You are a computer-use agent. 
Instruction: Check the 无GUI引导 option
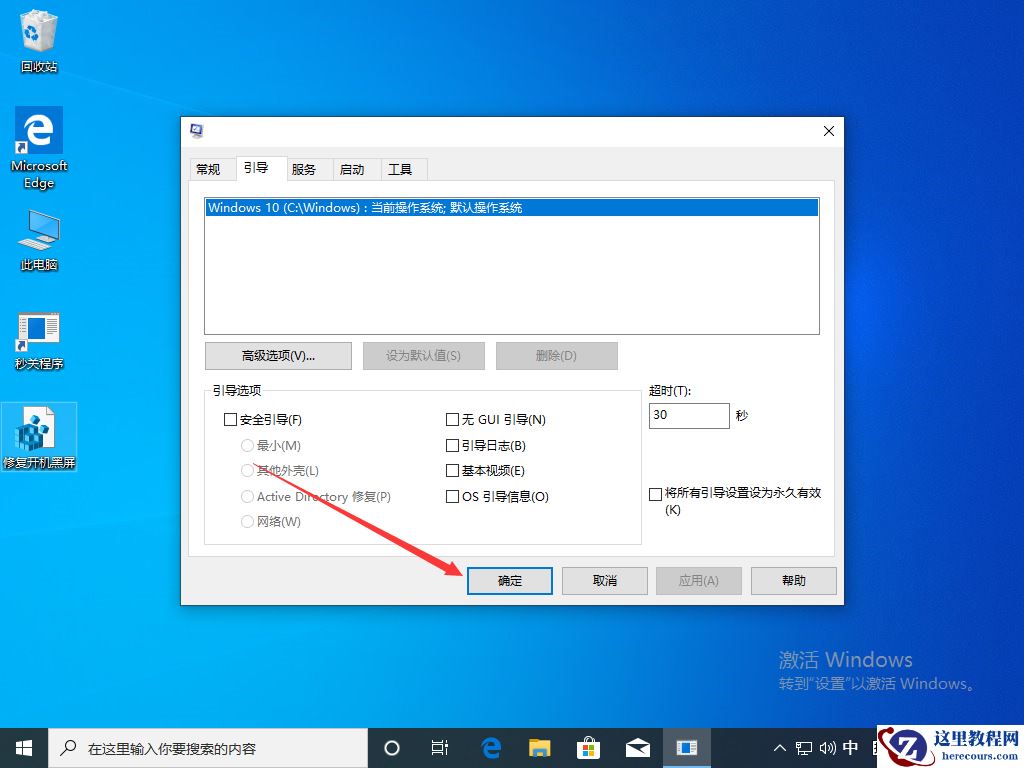pyautogui.click(x=452, y=419)
